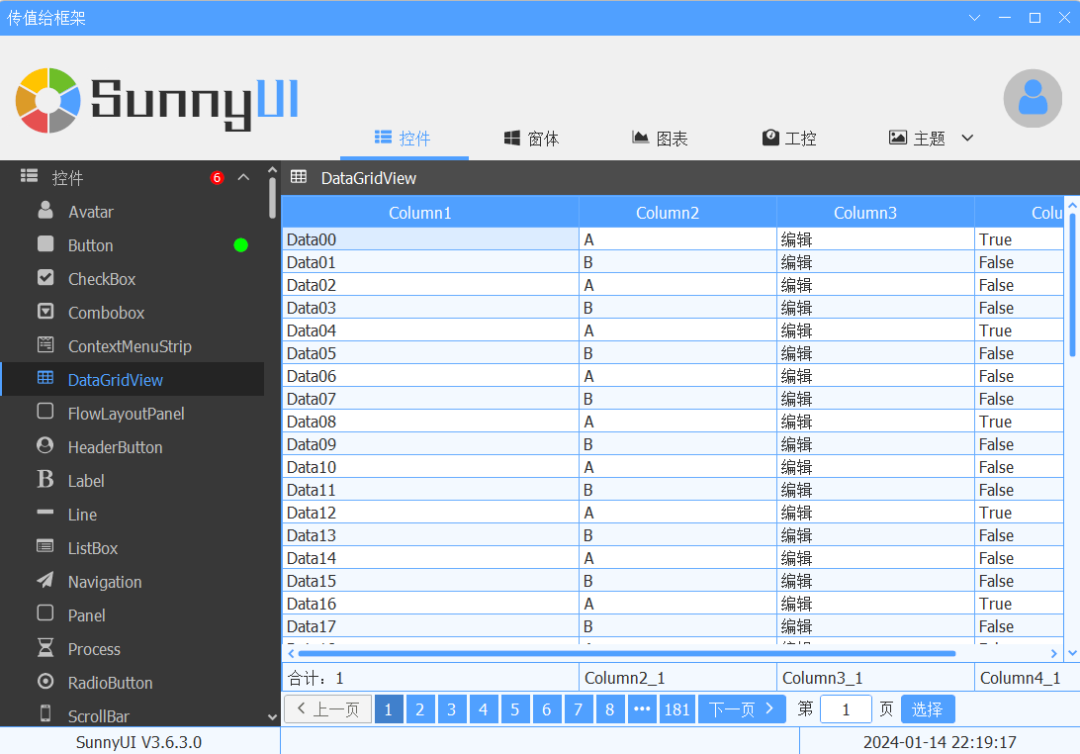Click the SunnyUI colorful logo
This screenshot has width=1080, height=754.
tap(48, 101)
